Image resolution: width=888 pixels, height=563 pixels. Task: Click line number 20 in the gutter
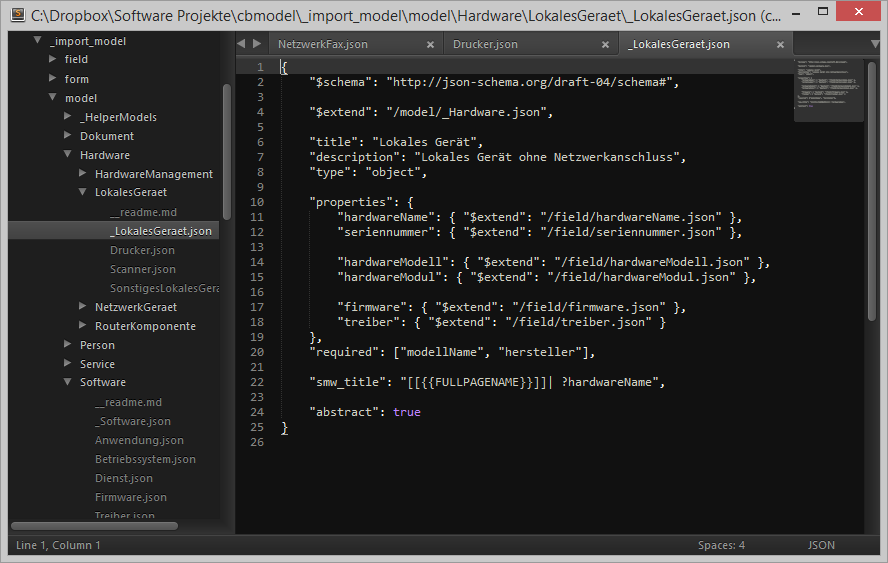pos(257,352)
